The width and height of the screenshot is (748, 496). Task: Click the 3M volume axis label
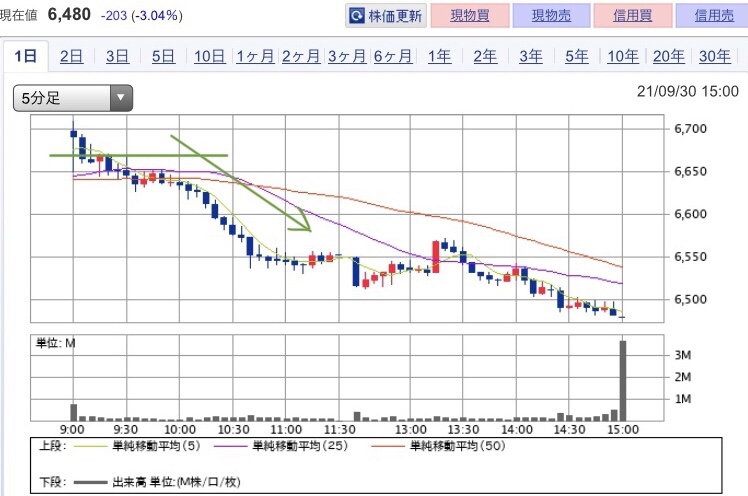click(x=683, y=355)
